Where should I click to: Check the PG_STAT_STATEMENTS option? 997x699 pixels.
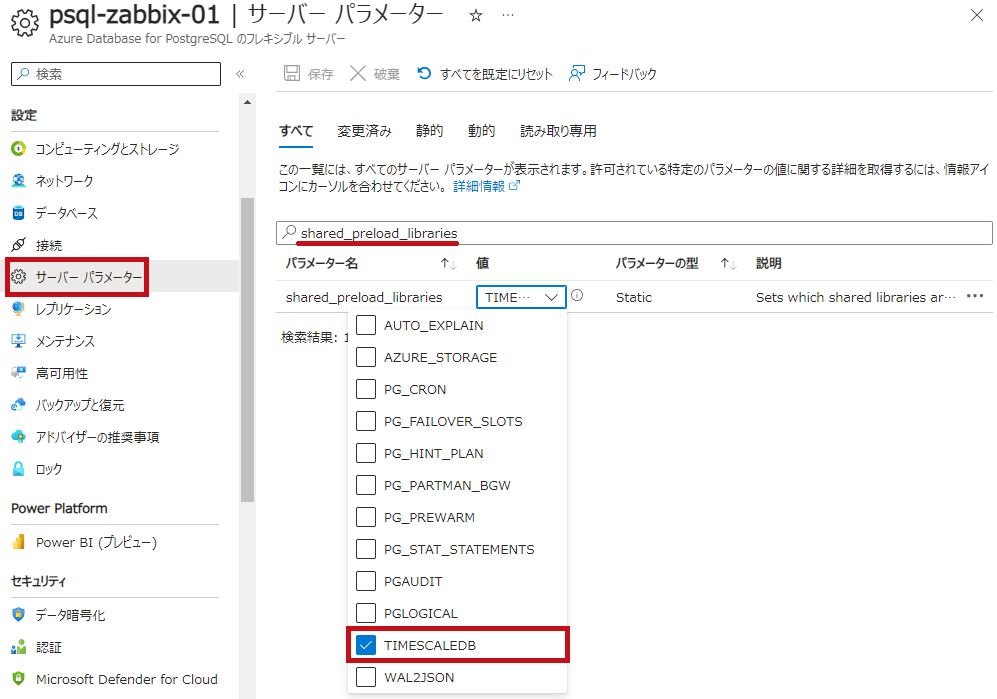366,549
